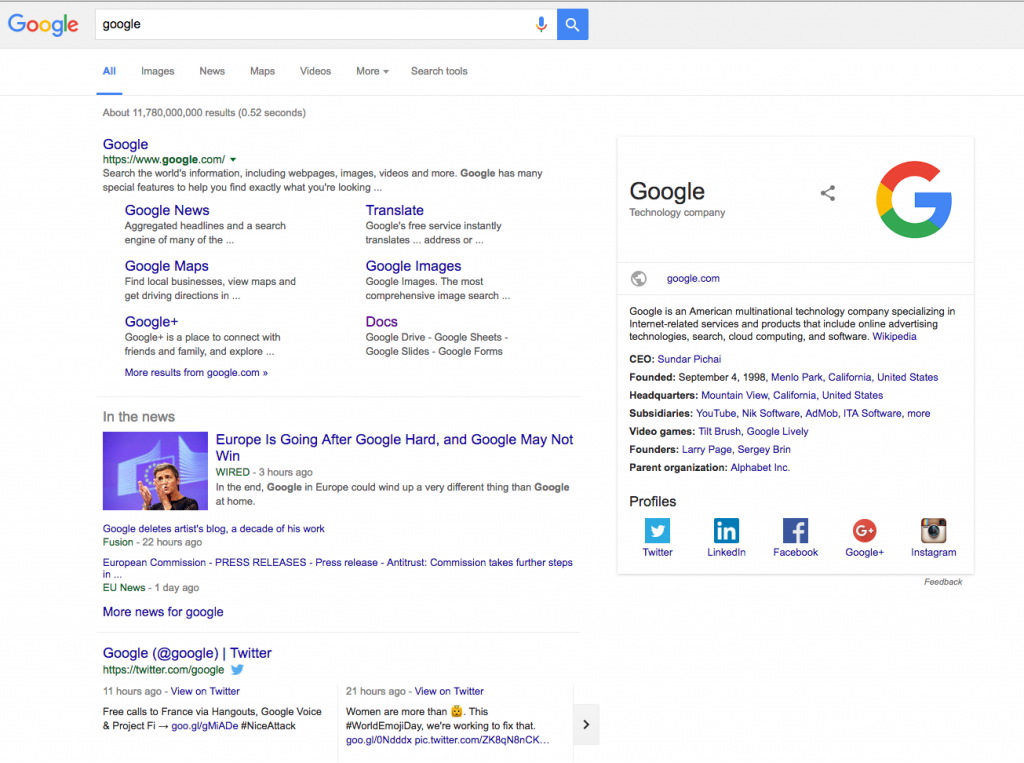The height and width of the screenshot is (763, 1024).
Task: Click More news for google
Action: point(163,612)
